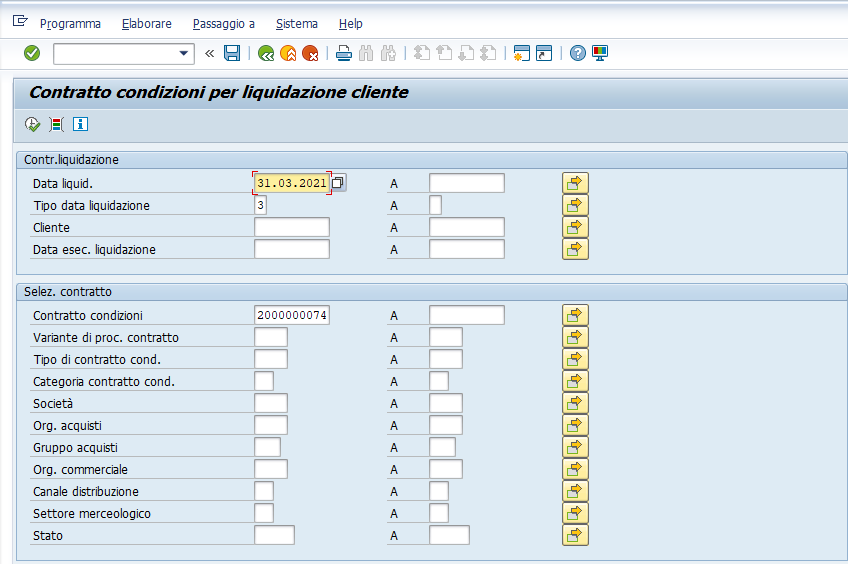Open the Passaggio a menu

pos(224,24)
